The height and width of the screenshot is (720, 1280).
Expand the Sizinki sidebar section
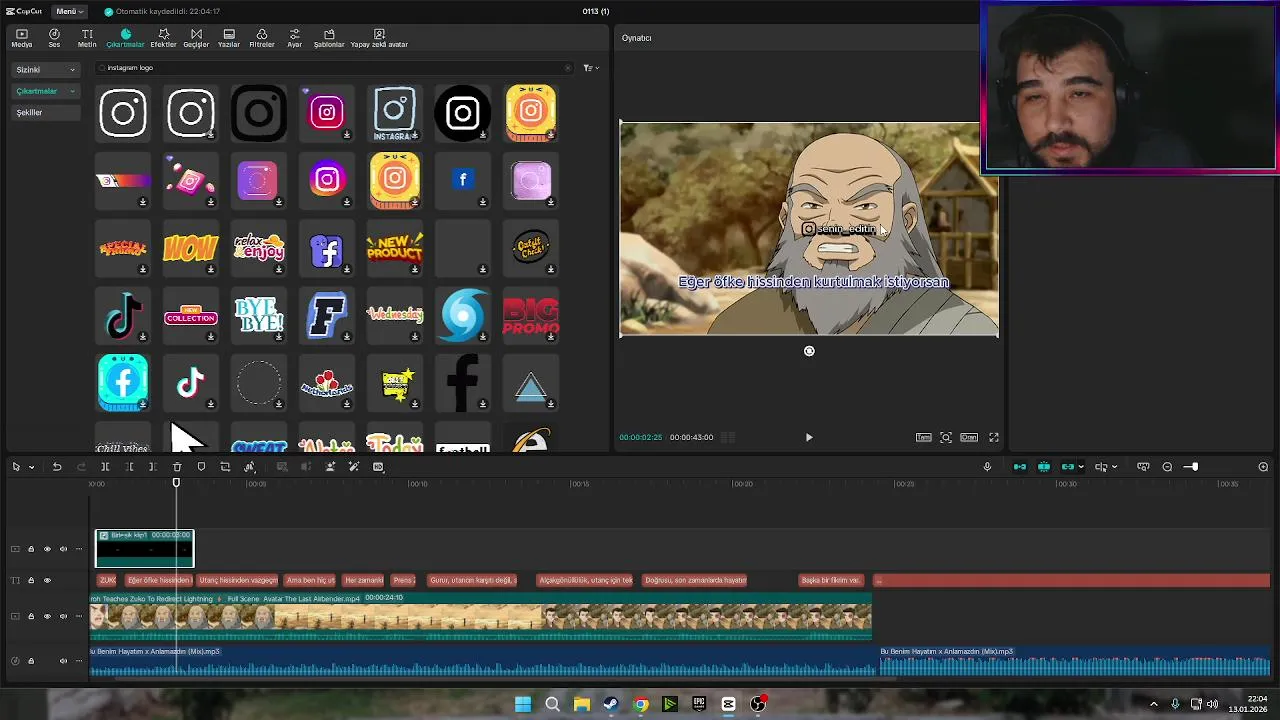(45, 70)
